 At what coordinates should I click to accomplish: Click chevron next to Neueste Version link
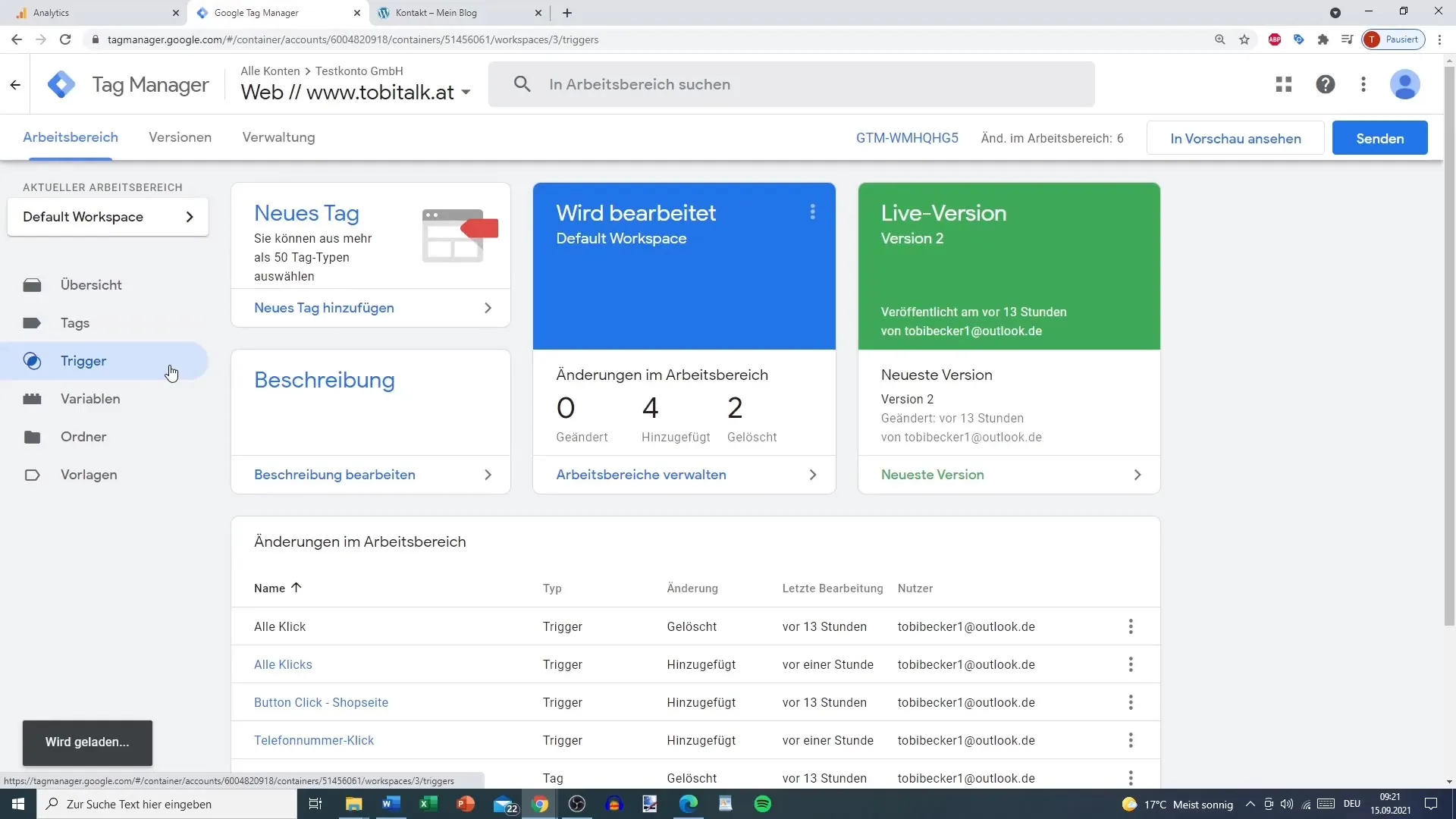[1137, 475]
